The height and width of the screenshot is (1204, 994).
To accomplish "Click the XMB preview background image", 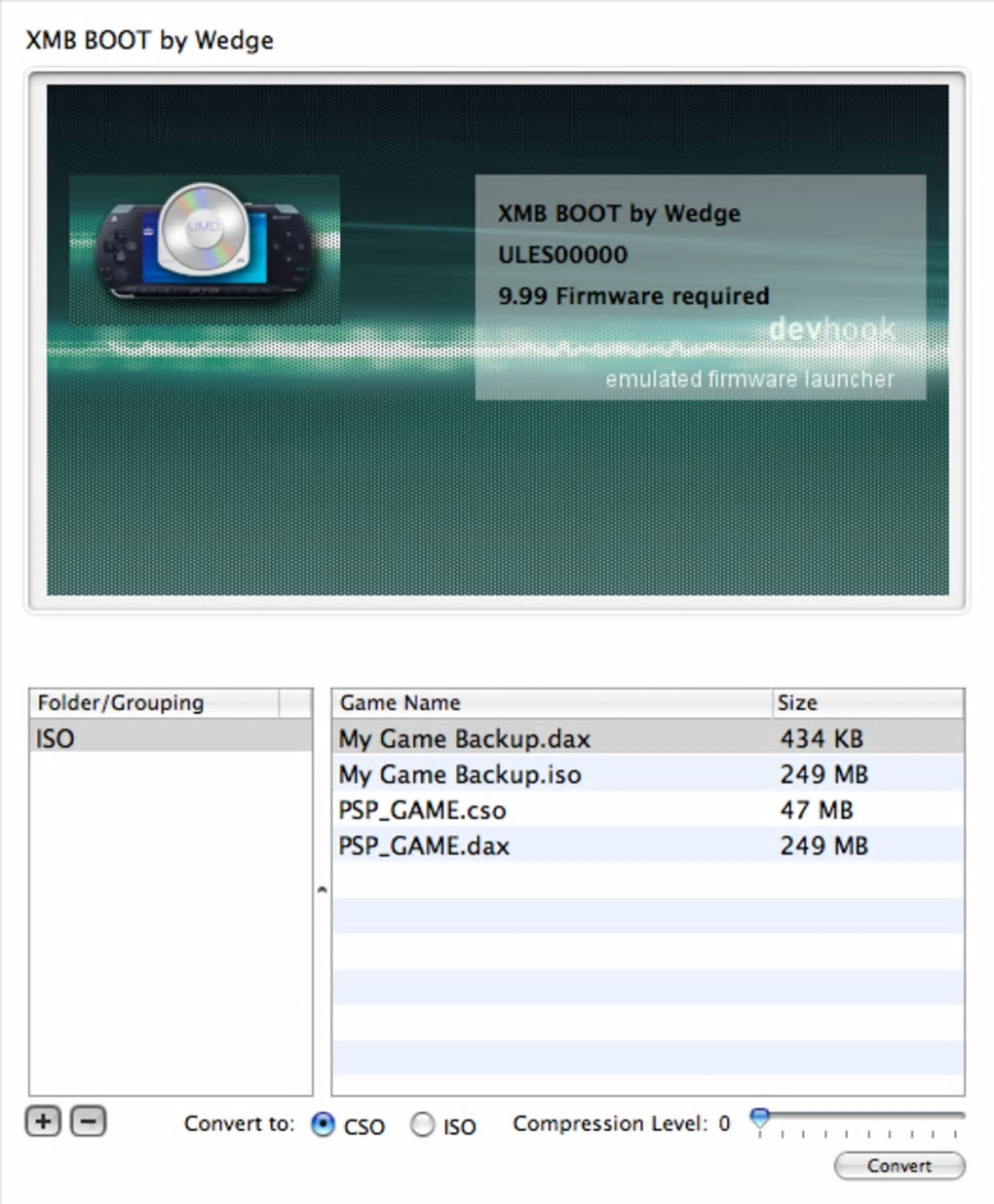I will coord(498,339).
